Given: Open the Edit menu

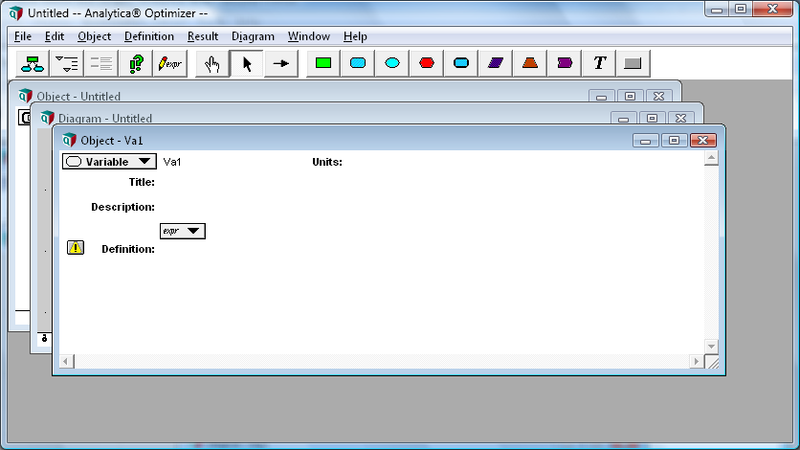Looking at the screenshot, I should [55, 37].
